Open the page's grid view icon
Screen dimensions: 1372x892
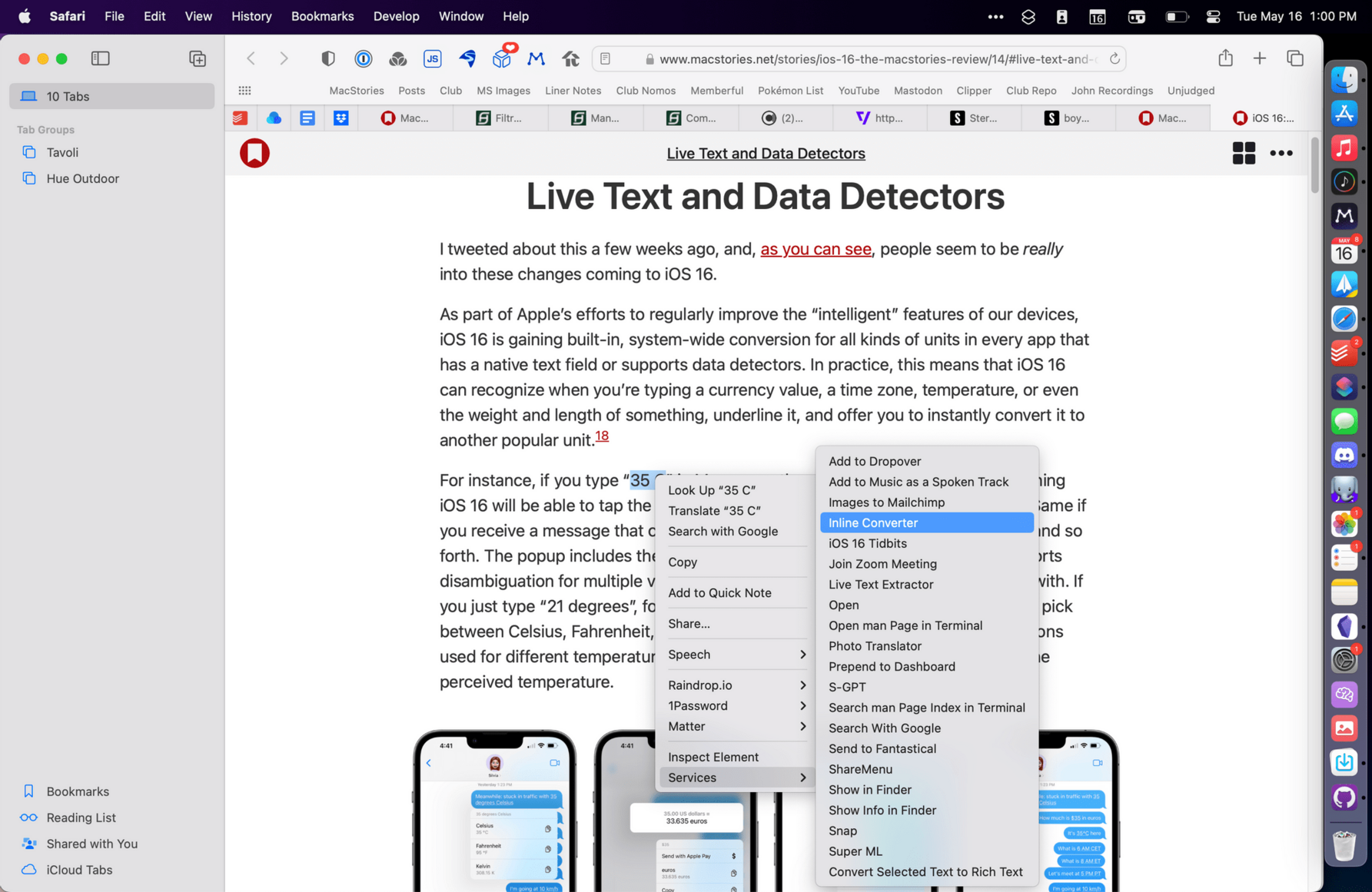(1243, 153)
